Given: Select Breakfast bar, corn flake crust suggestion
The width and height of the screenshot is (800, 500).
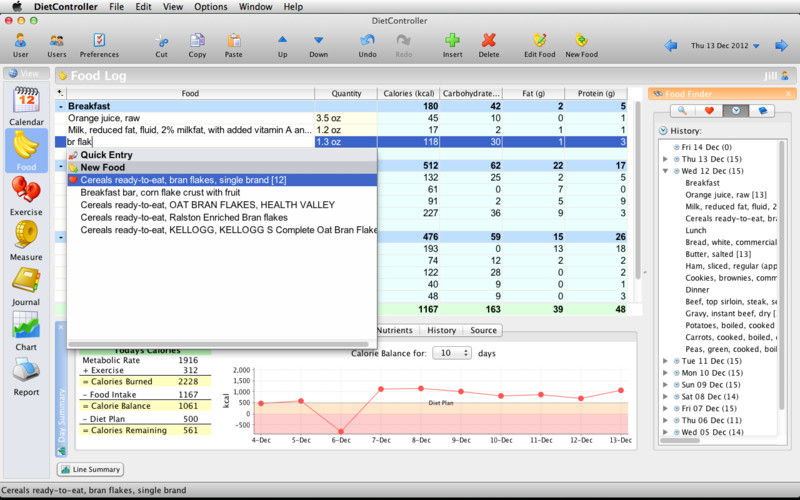Looking at the screenshot, I should tap(222, 192).
